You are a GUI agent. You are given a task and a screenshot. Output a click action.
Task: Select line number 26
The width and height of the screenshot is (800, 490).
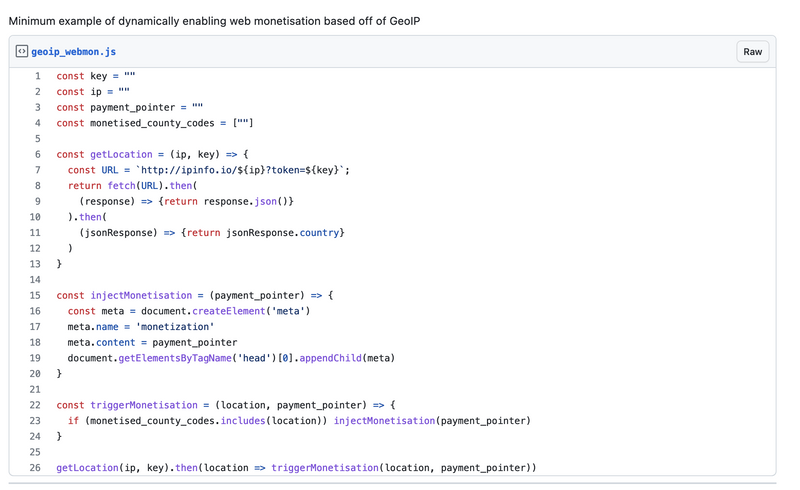(35, 468)
